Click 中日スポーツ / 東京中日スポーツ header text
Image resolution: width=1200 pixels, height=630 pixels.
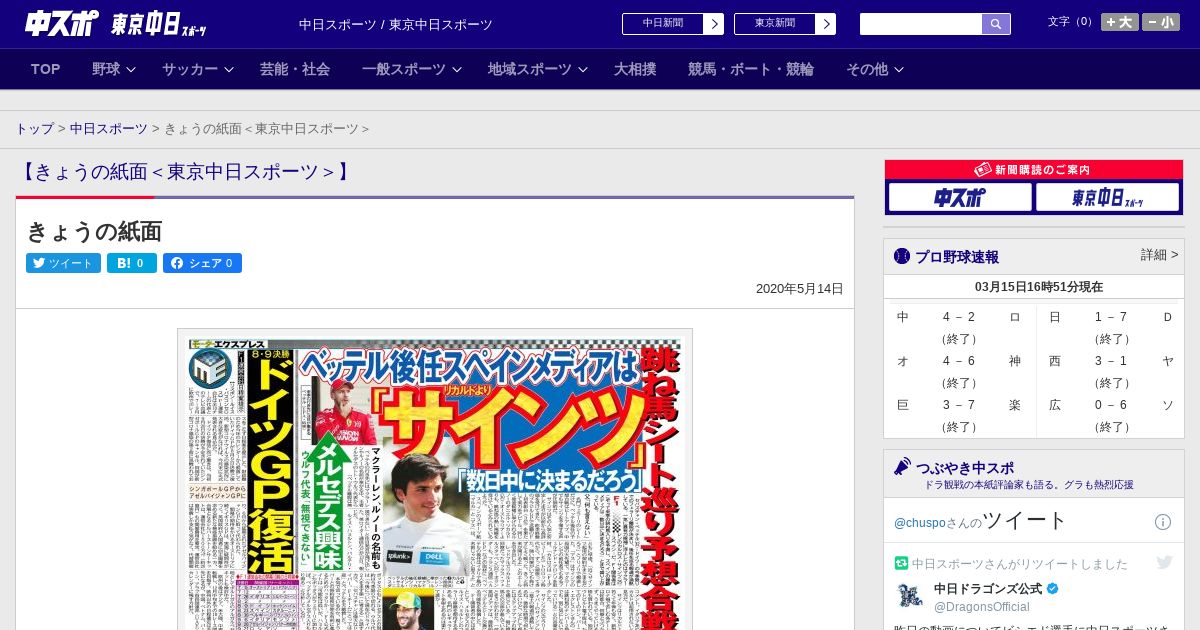pos(396,25)
